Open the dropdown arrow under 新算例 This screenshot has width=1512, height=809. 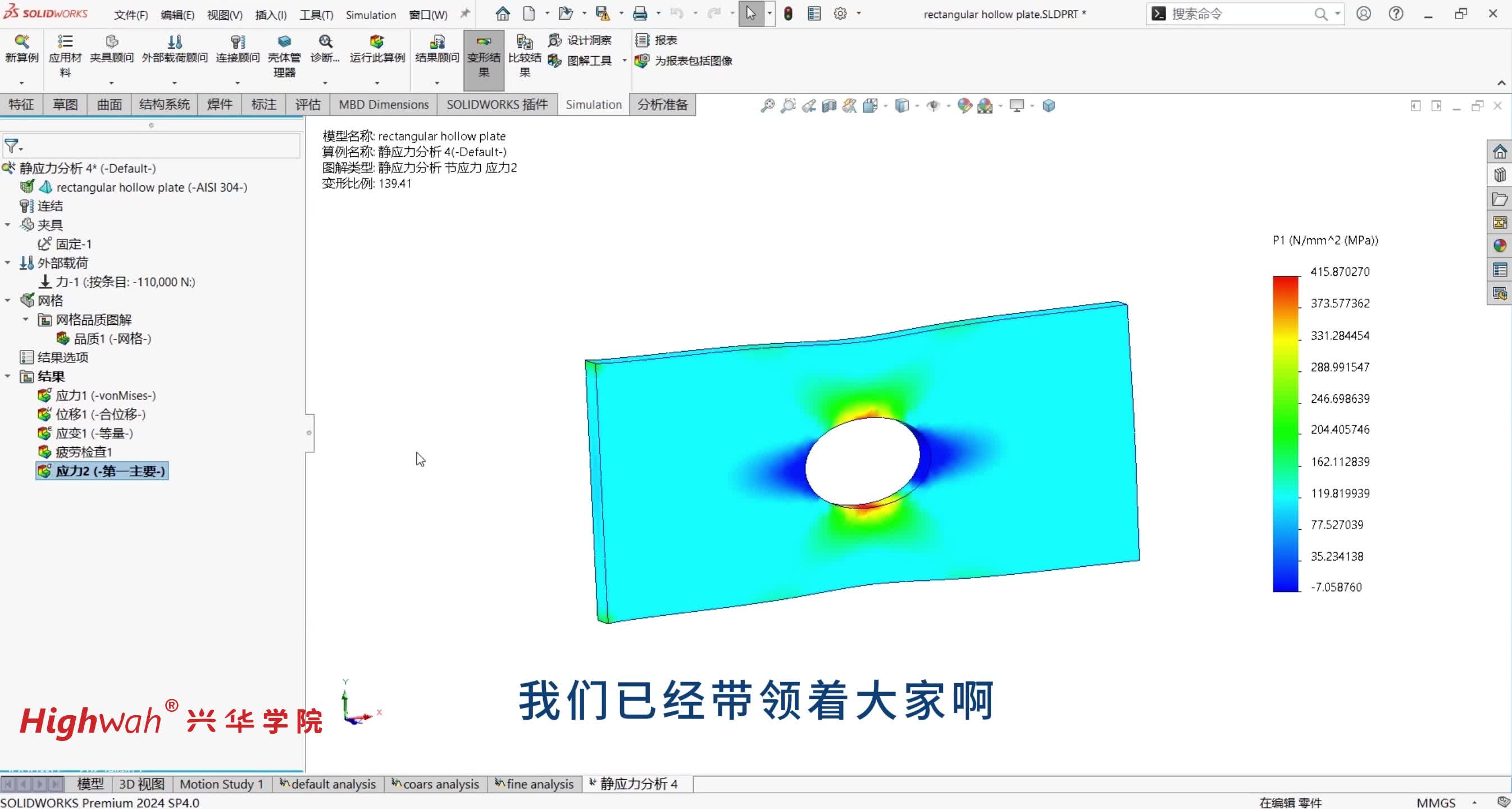point(22,84)
